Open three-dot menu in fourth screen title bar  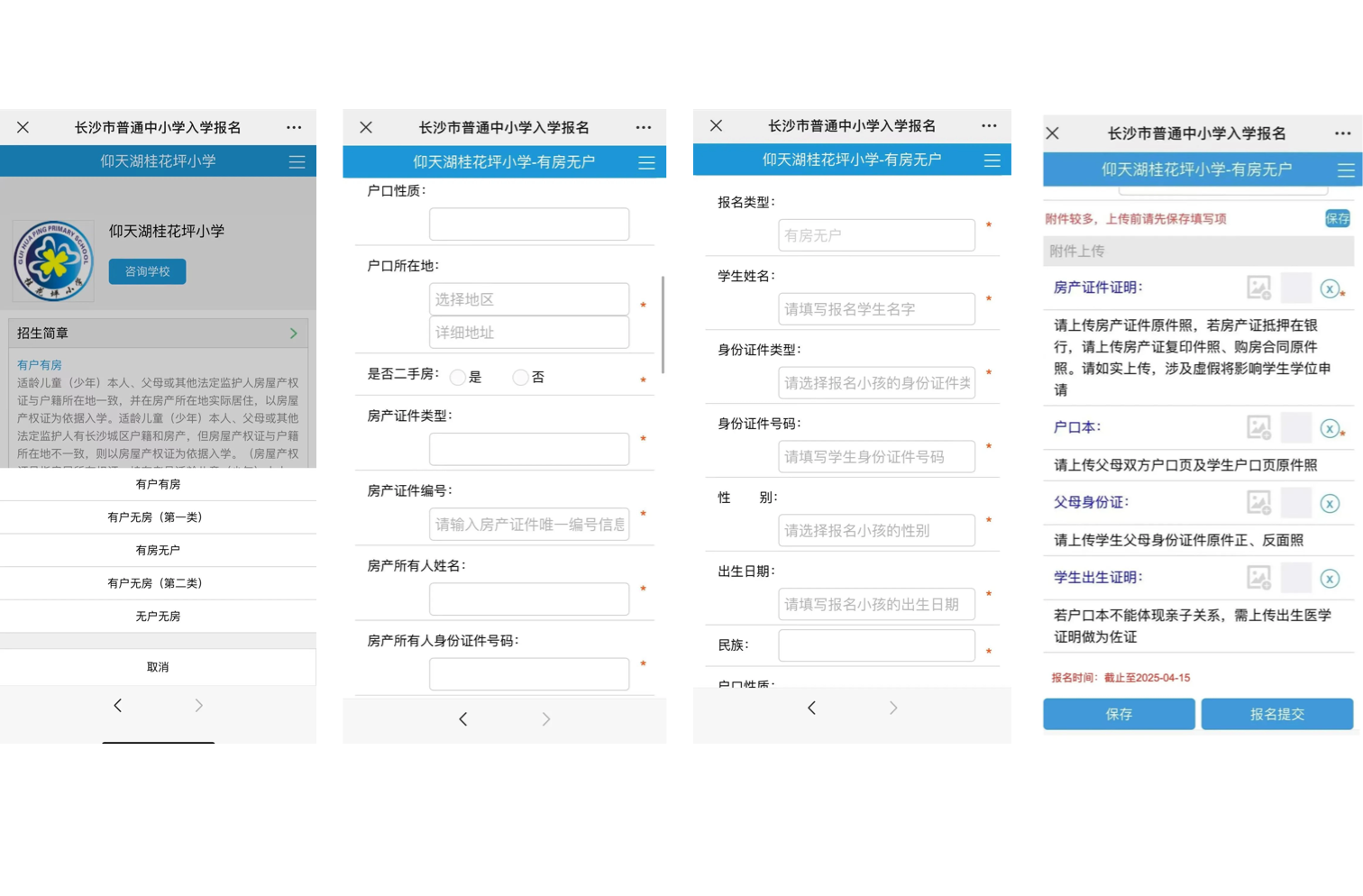point(1342,133)
